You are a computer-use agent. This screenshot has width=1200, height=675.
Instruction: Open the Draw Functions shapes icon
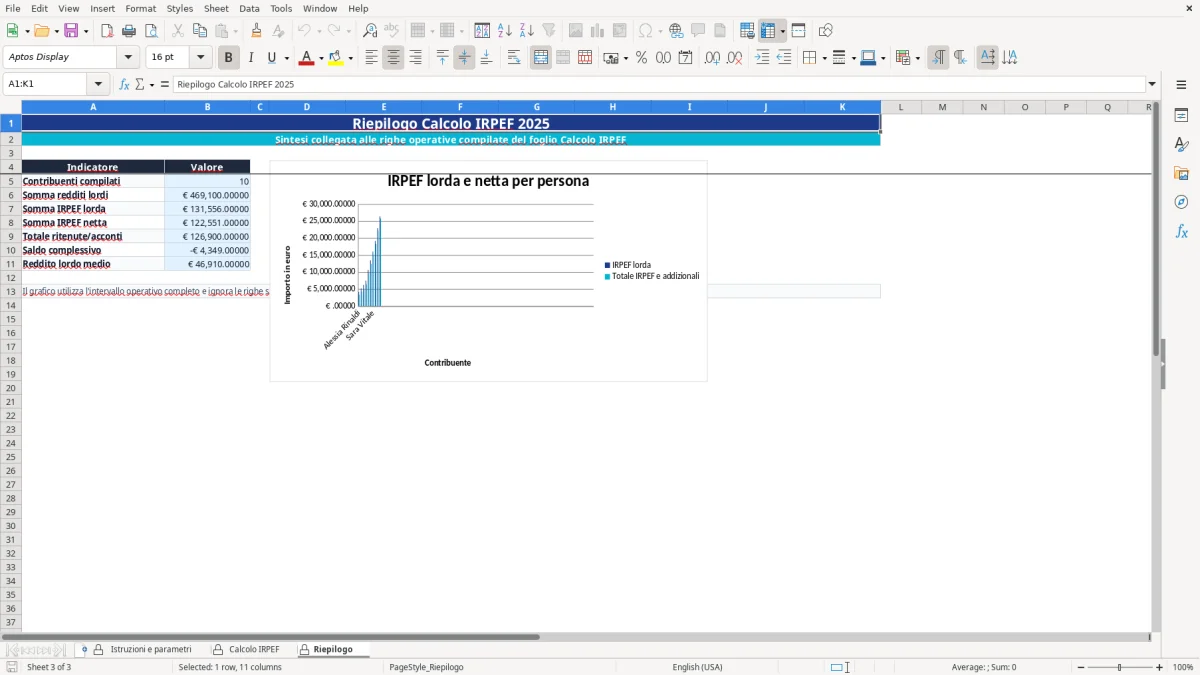point(825,31)
